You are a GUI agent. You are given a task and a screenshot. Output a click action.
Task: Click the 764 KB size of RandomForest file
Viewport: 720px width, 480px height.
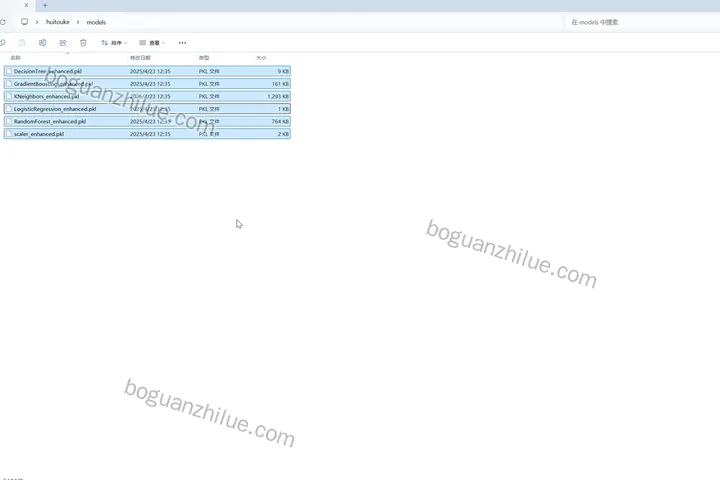[x=280, y=121]
